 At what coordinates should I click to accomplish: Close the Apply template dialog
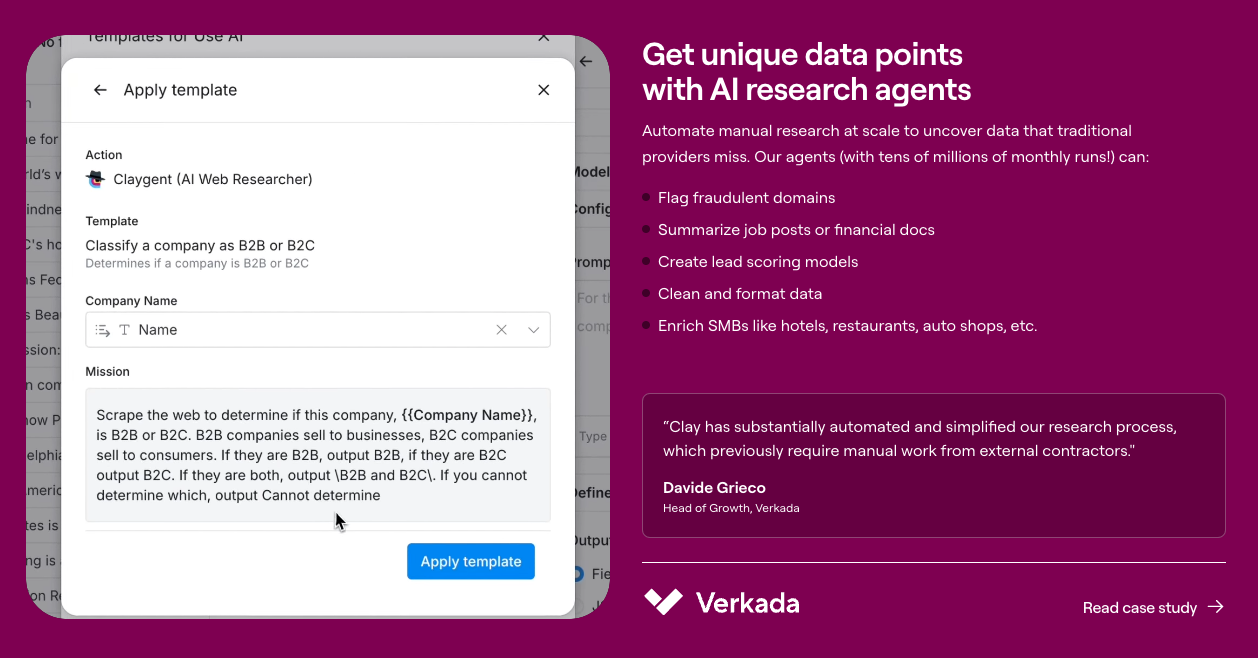[544, 90]
